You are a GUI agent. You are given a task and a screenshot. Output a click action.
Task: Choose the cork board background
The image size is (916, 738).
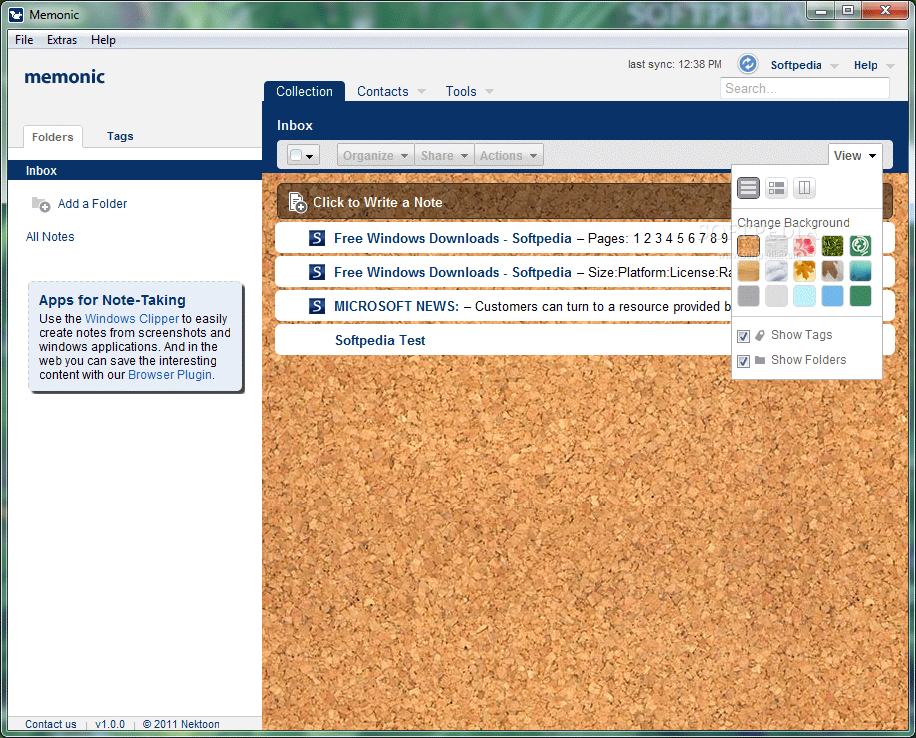tap(748, 246)
